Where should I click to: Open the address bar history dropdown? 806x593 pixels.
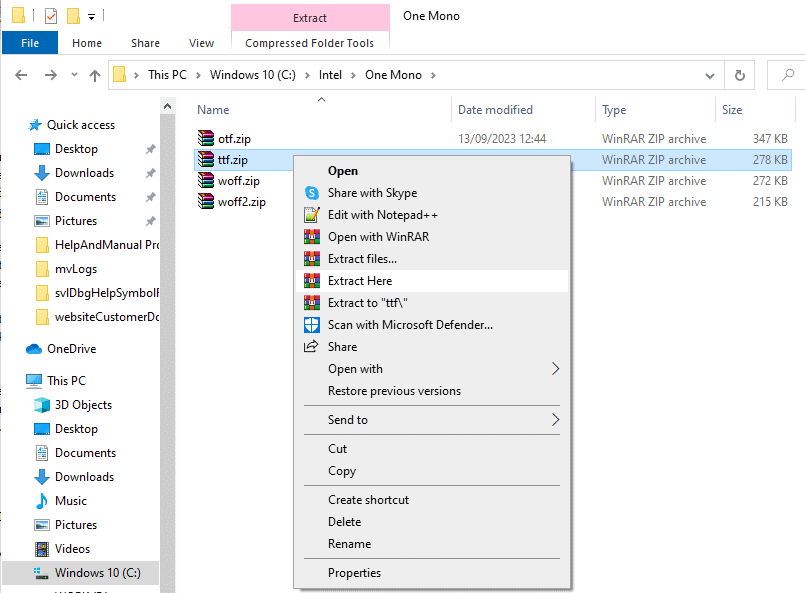point(710,76)
